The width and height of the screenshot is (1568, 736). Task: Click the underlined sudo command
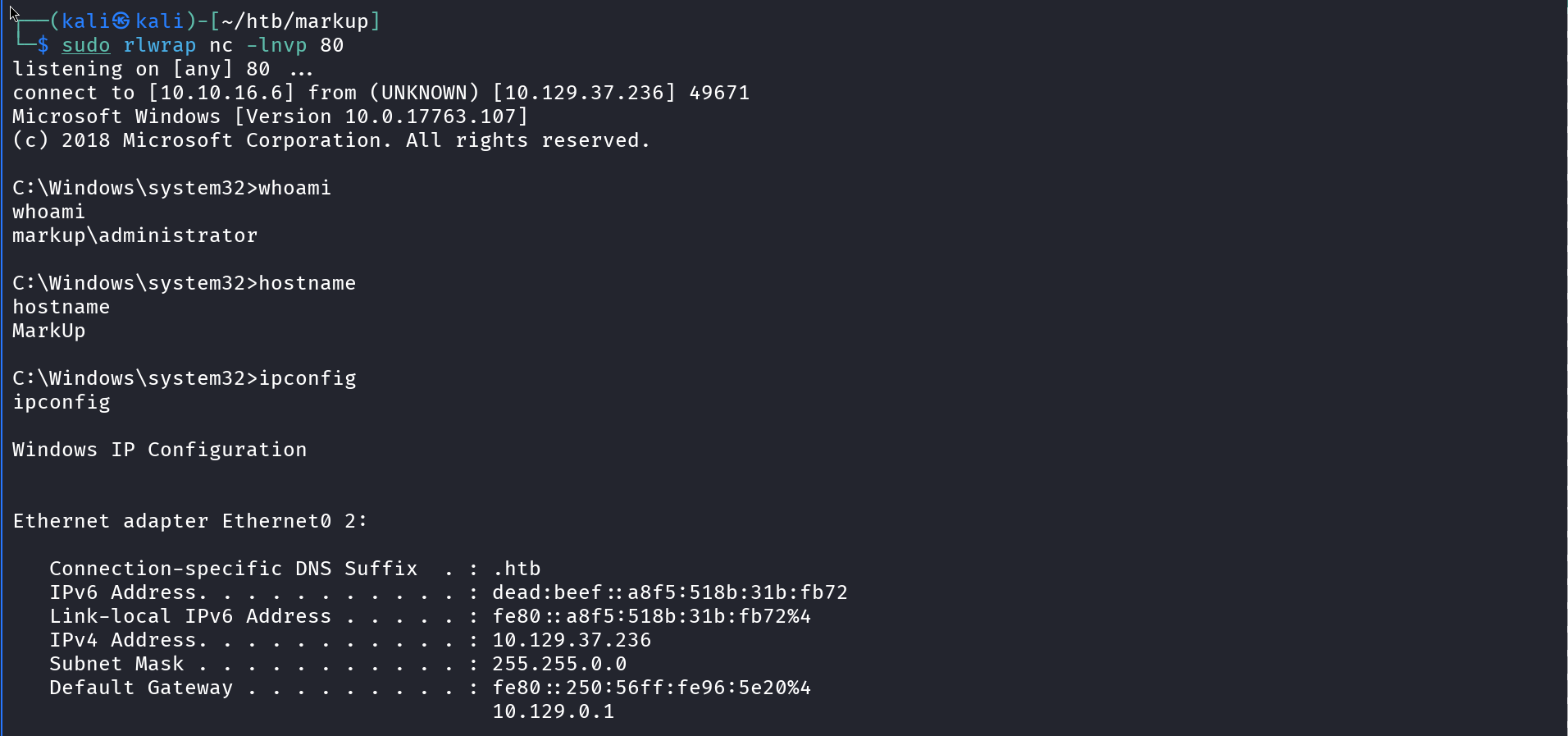(x=86, y=45)
